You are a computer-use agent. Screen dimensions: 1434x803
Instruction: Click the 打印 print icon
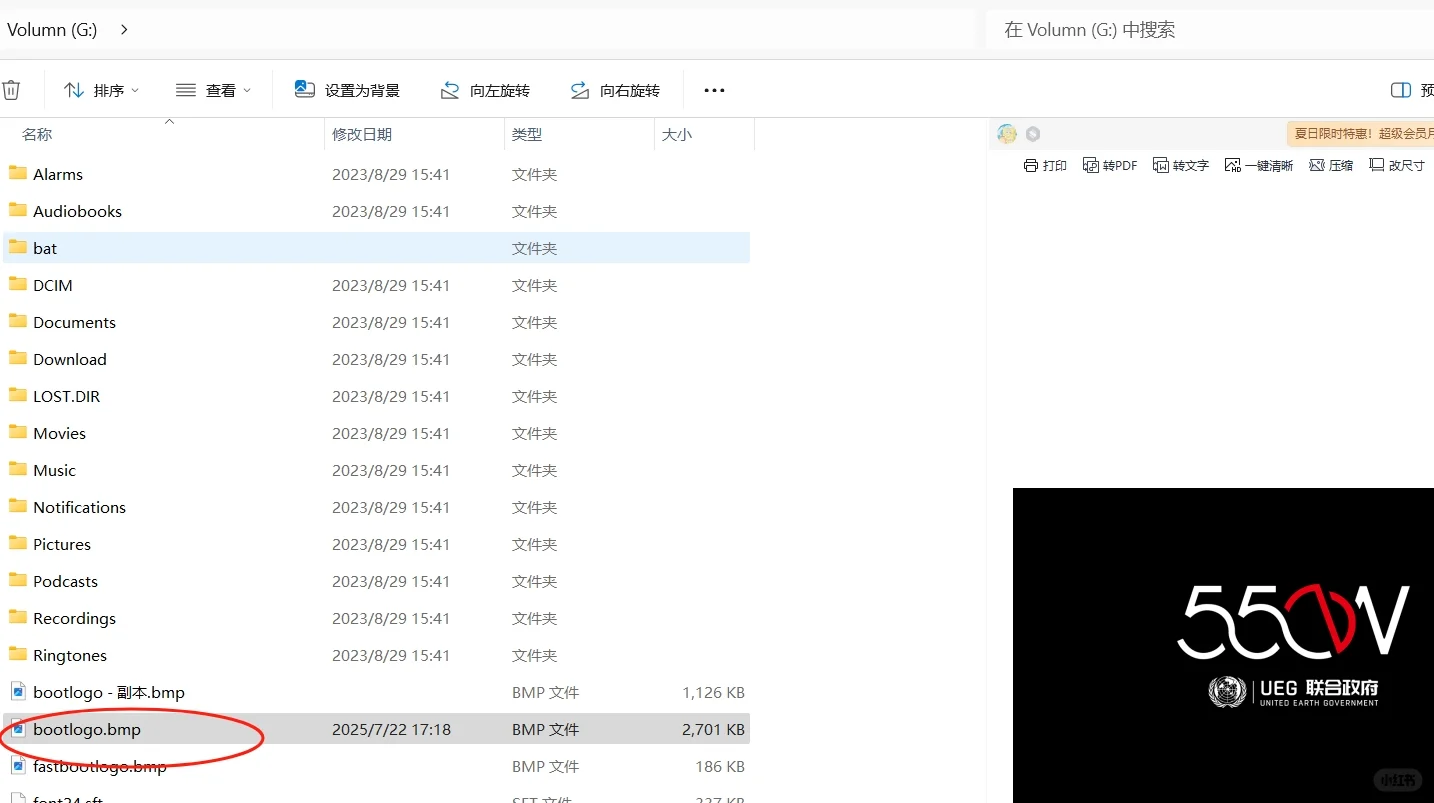click(x=1045, y=164)
